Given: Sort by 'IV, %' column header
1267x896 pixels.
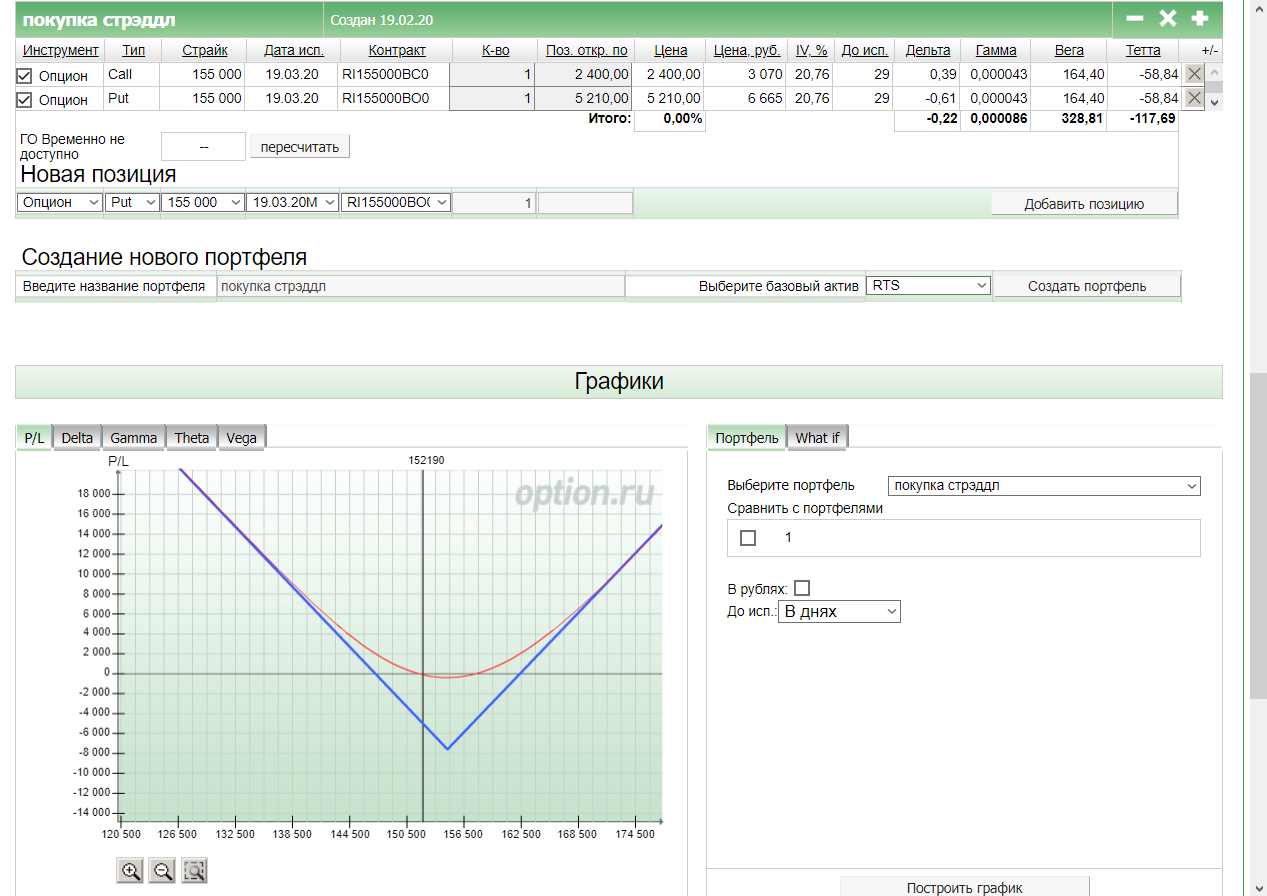Looking at the screenshot, I should pyautogui.click(x=811, y=50).
